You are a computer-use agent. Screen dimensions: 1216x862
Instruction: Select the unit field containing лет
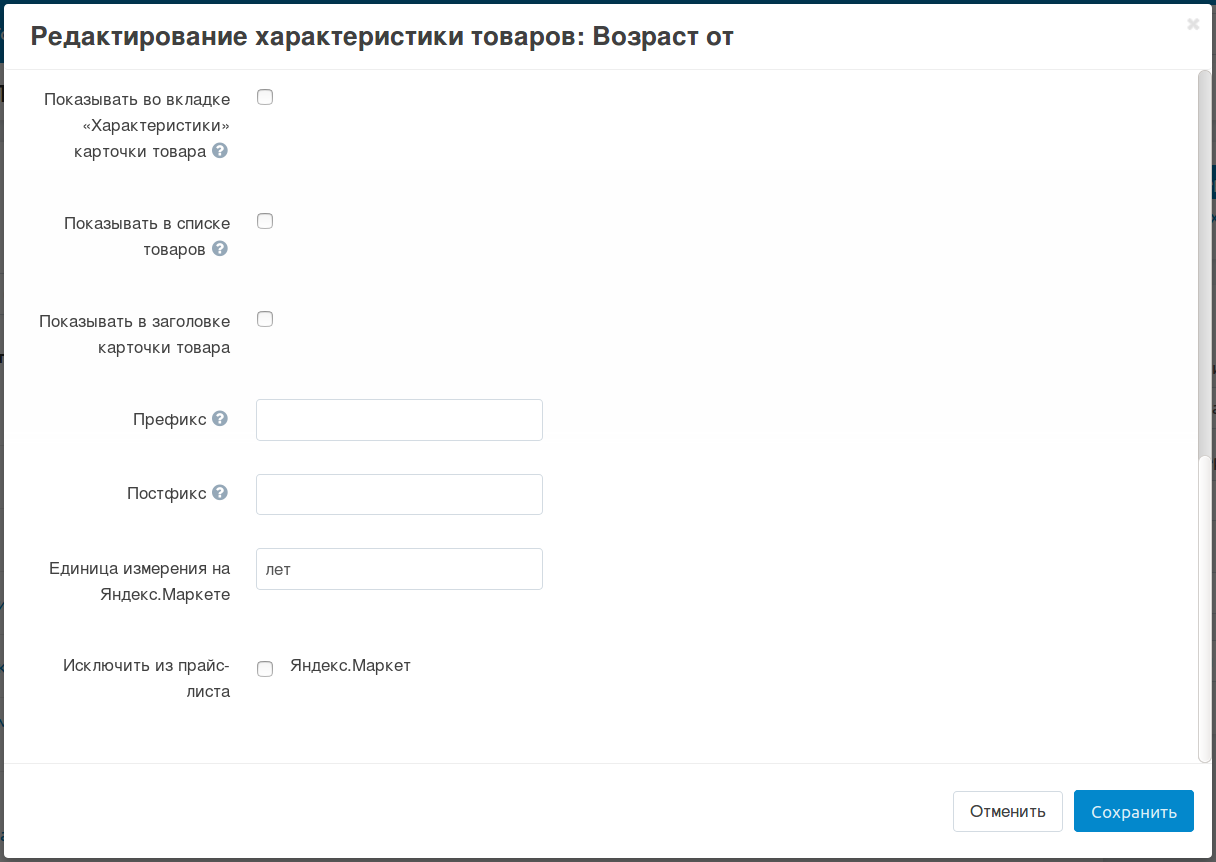(399, 569)
